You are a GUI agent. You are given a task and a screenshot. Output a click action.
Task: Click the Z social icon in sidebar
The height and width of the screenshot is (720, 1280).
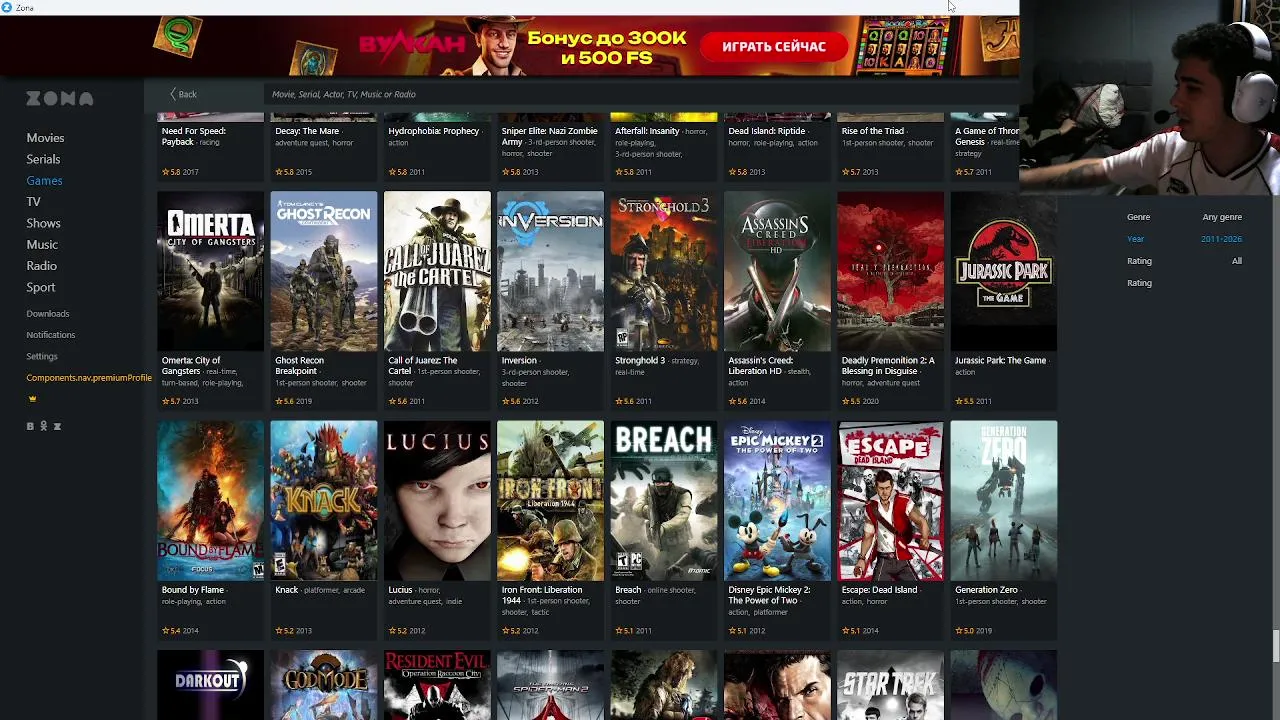pos(57,426)
